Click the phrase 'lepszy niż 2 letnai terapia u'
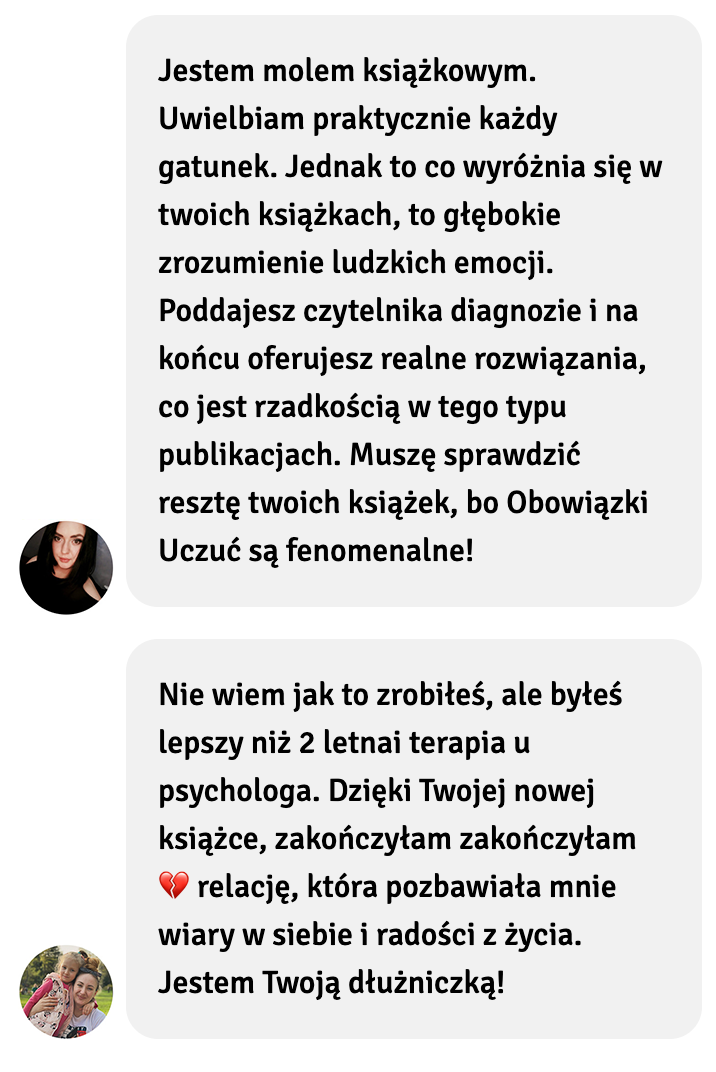Image resolution: width=716 pixels, height=1072 pixels. click(344, 743)
